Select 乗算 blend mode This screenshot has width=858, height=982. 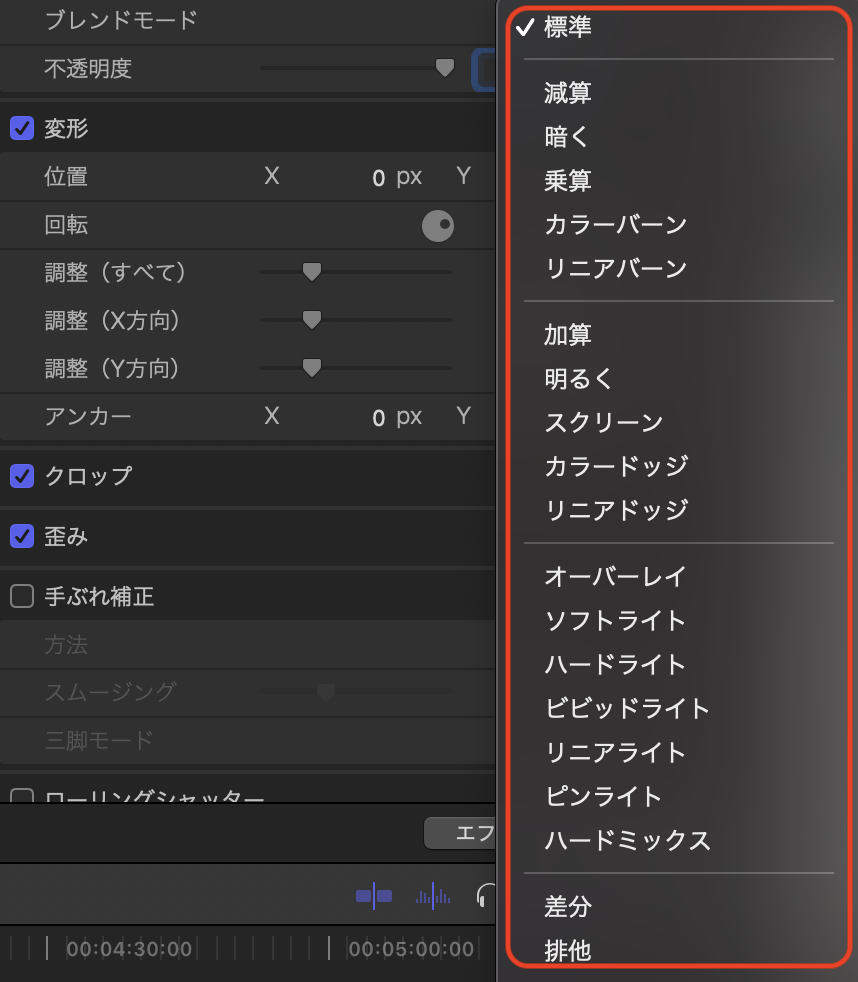pos(567,180)
